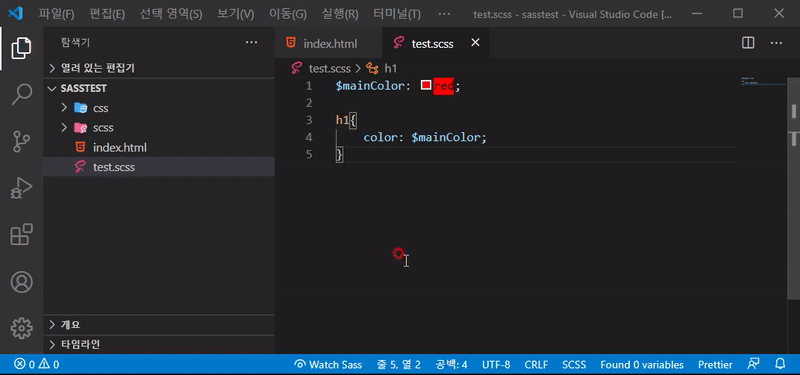Open the 선택 영역(S) menu
The width and height of the screenshot is (800, 375).
pos(171,14)
